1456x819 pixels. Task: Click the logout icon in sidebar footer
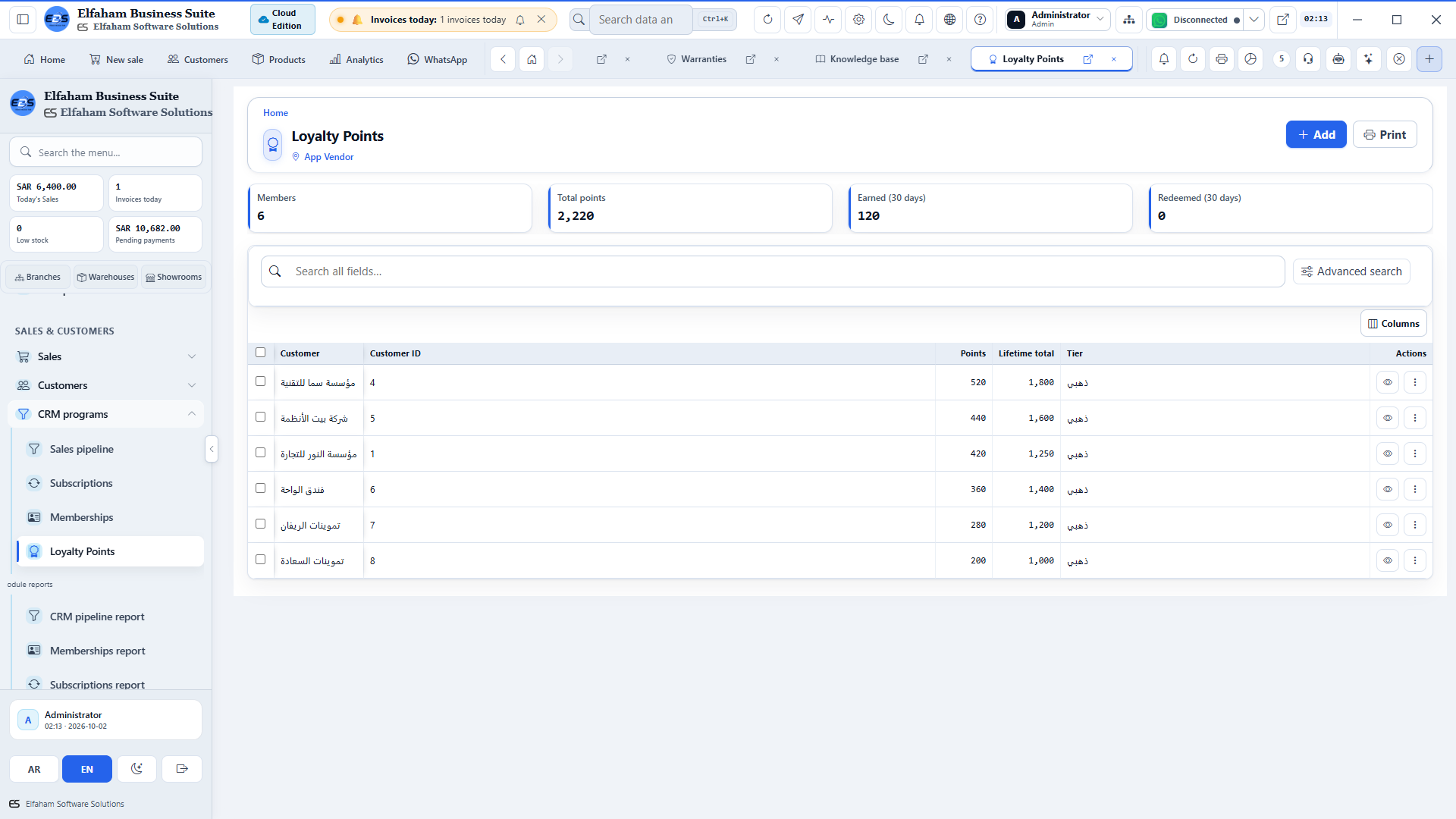(182, 769)
